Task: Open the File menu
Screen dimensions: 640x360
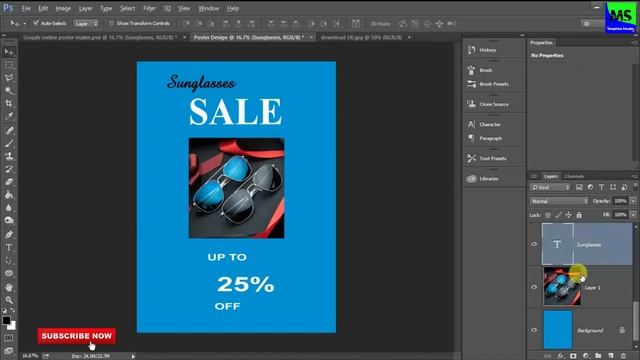Action: (26, 8)
